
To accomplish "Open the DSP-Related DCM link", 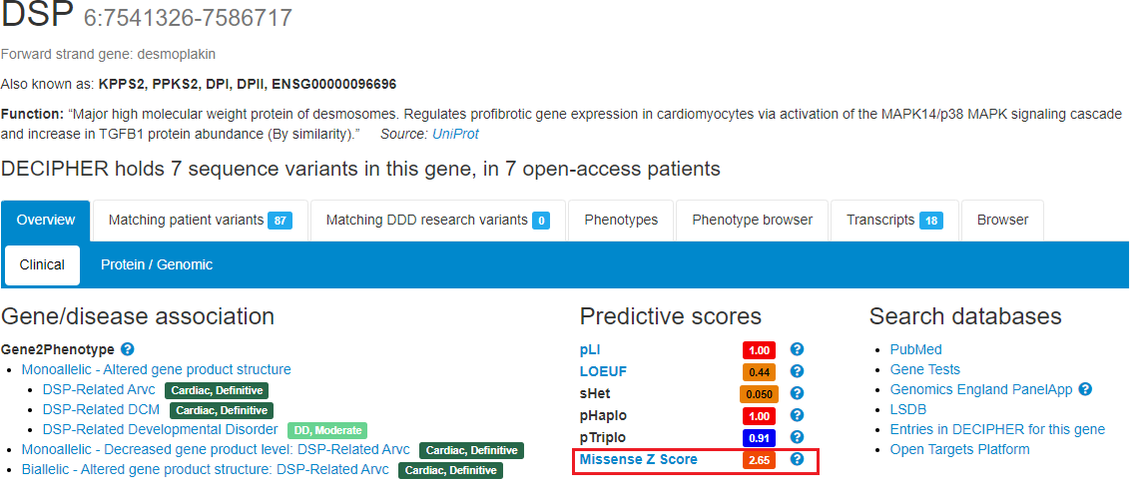I will coord(102,410).
